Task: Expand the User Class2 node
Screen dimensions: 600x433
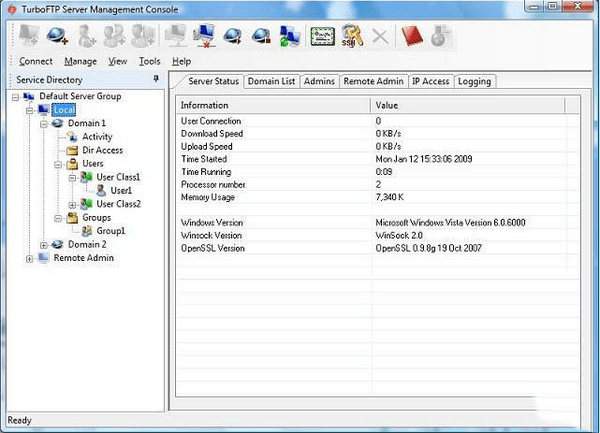Action: click(x=72, y=205)
